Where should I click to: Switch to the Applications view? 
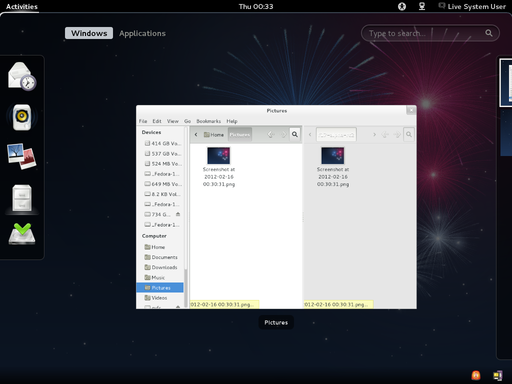tap(142, 33)
